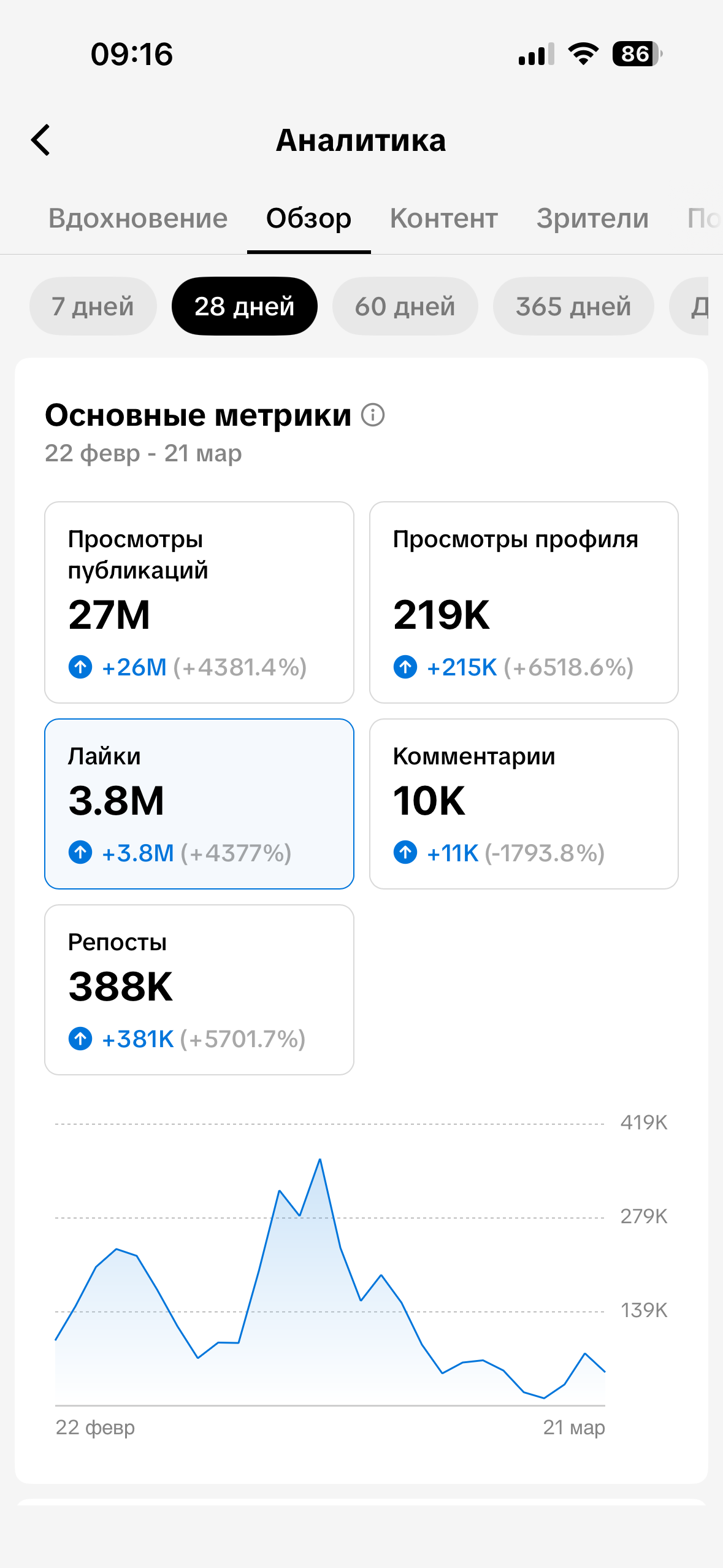Switch to the Контент tab
Image resolution: width=723 pixels, height=1568 pixels.
click(444, 218)
